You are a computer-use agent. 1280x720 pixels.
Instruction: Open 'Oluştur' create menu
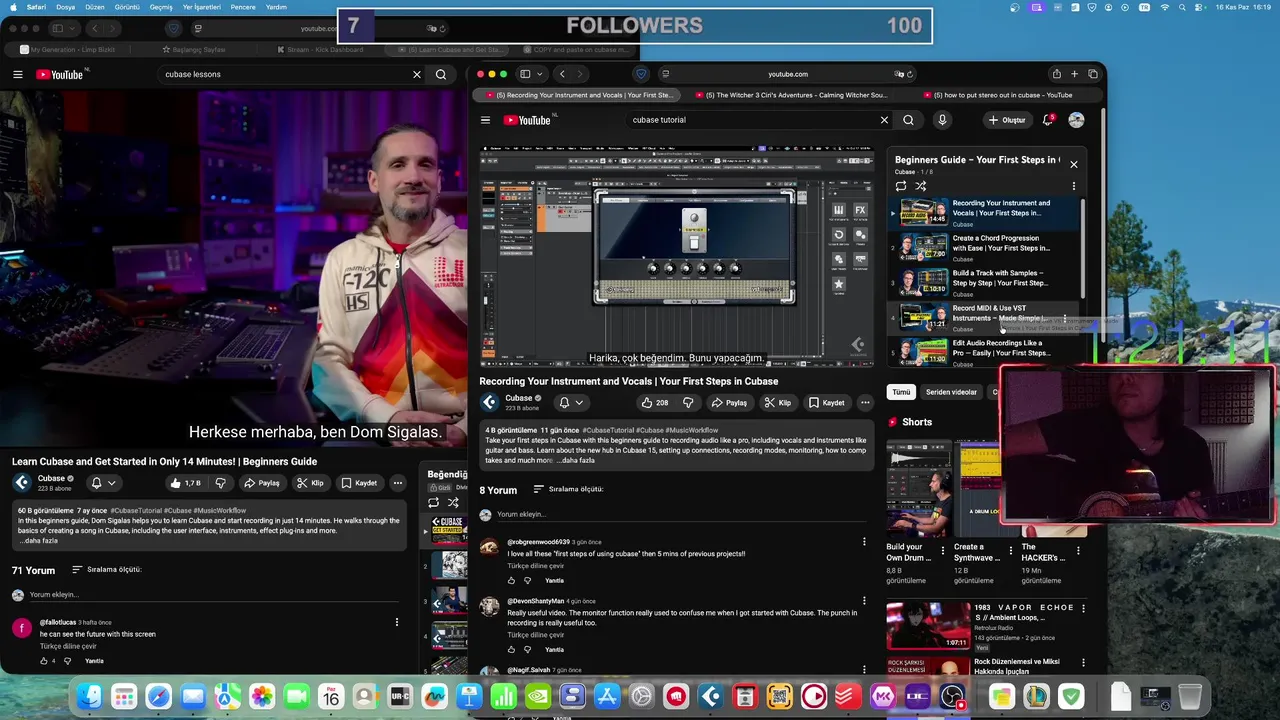(1007, 120)
